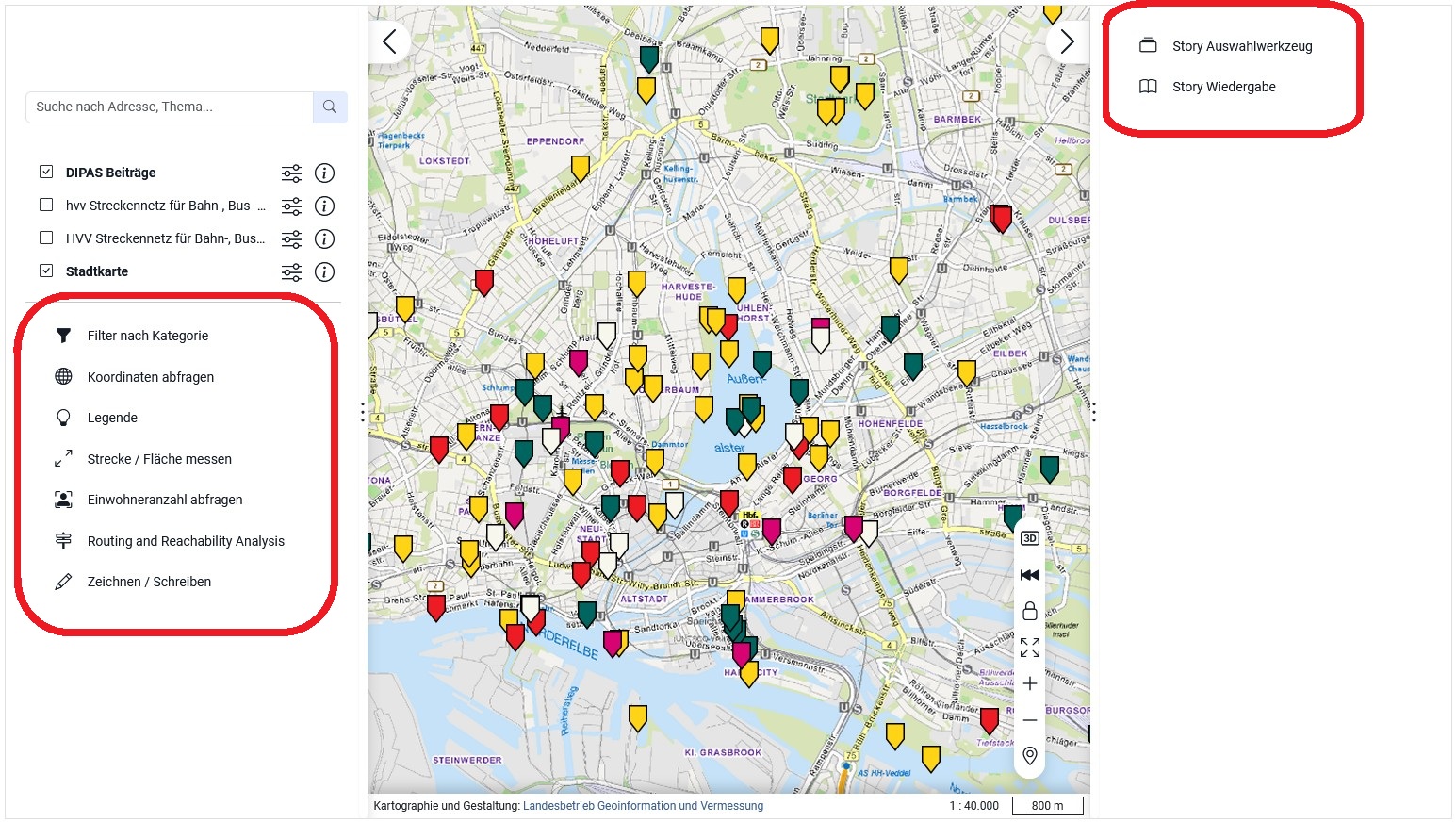Return to initial map view with rewind icon
This screenshot has width=1456, height=822.
(x=1030, y=575)
